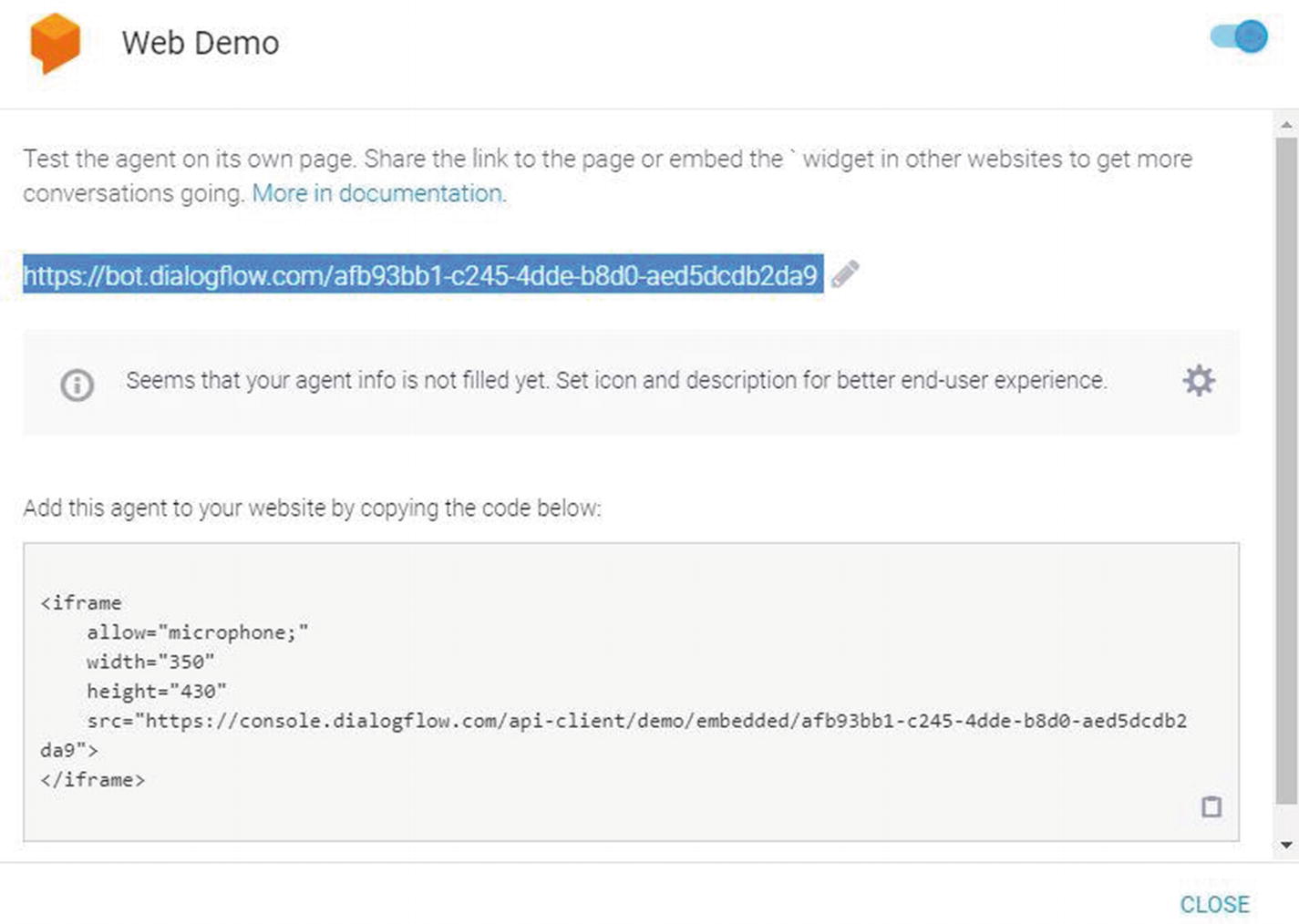
Task: Click the CLOSE button
Action: 1214,904
